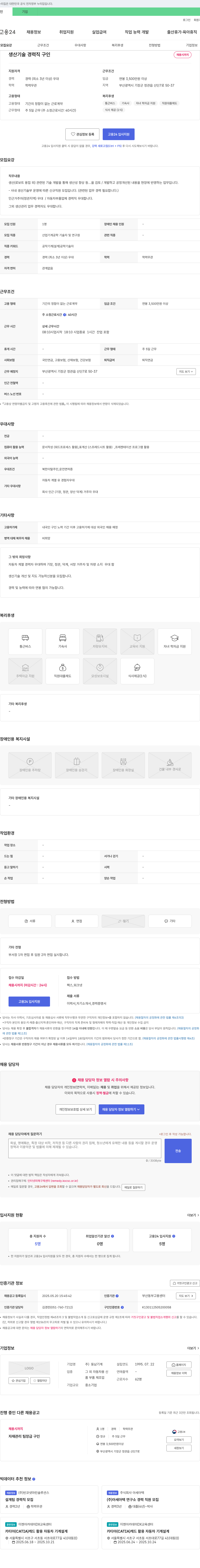Click 로그인 link at top
This screenshot has width=200, height=1568.
click(x=187, y=20)
